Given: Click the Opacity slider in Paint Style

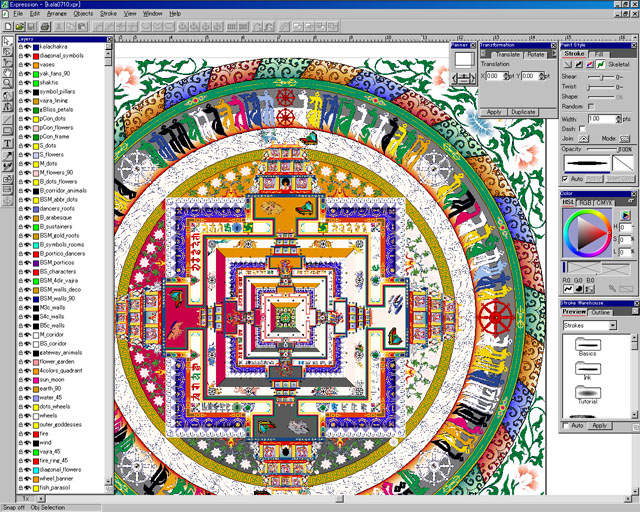Looking at the screenshot, I should [602, 149].
